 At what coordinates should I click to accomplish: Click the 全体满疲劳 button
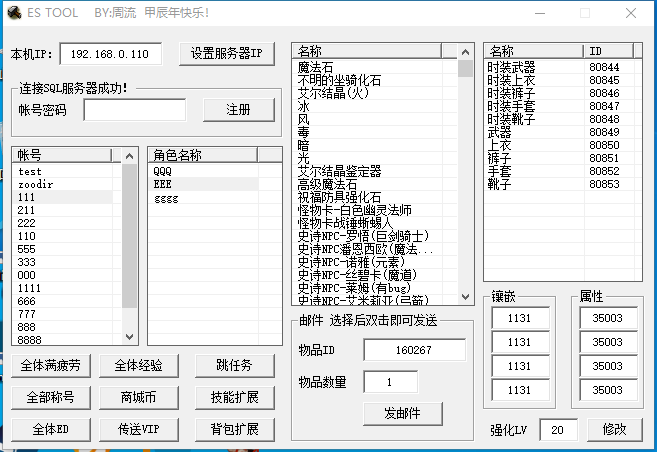pos(51,366)
